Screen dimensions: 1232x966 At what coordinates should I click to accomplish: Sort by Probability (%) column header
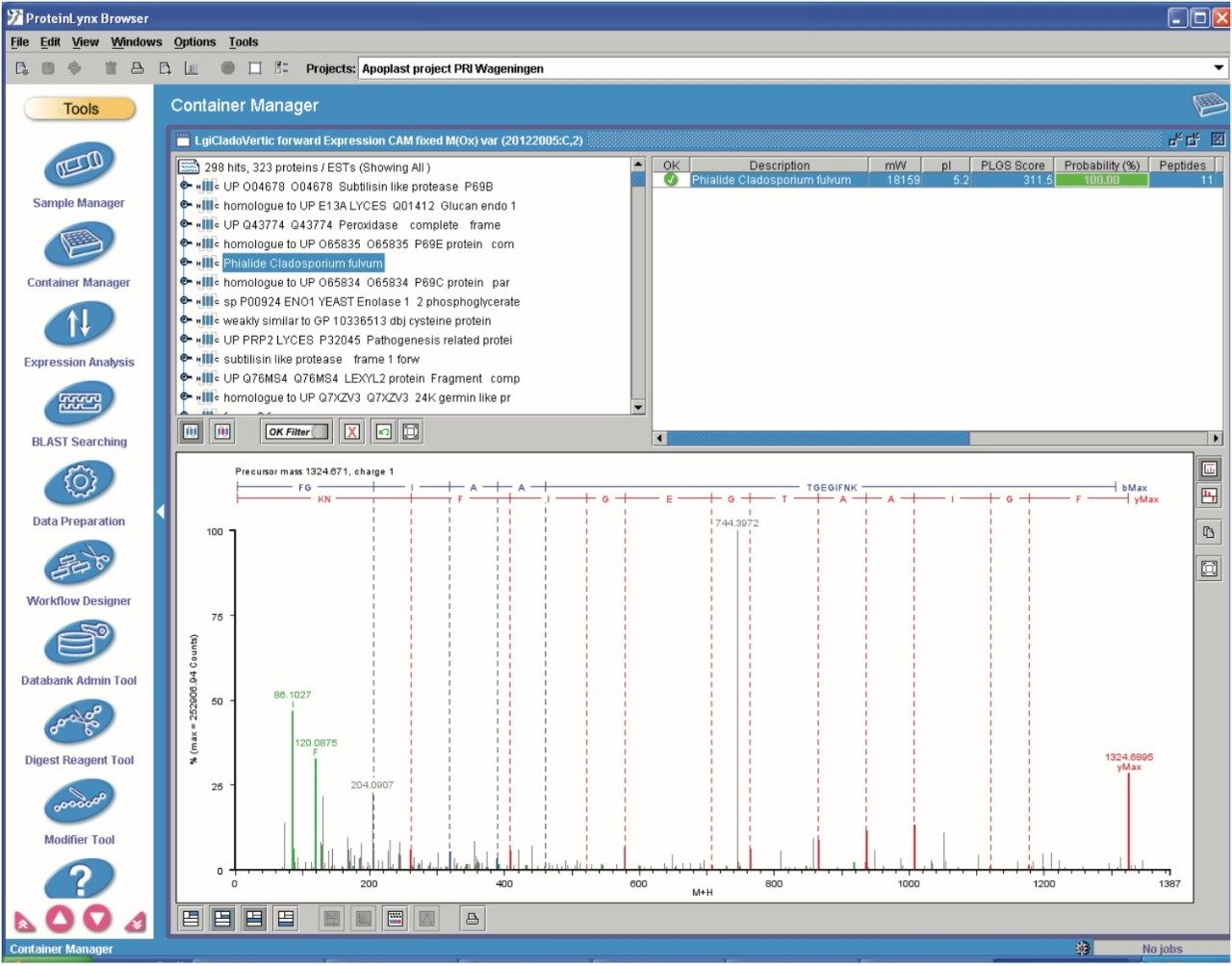(x=1101, y=165)
